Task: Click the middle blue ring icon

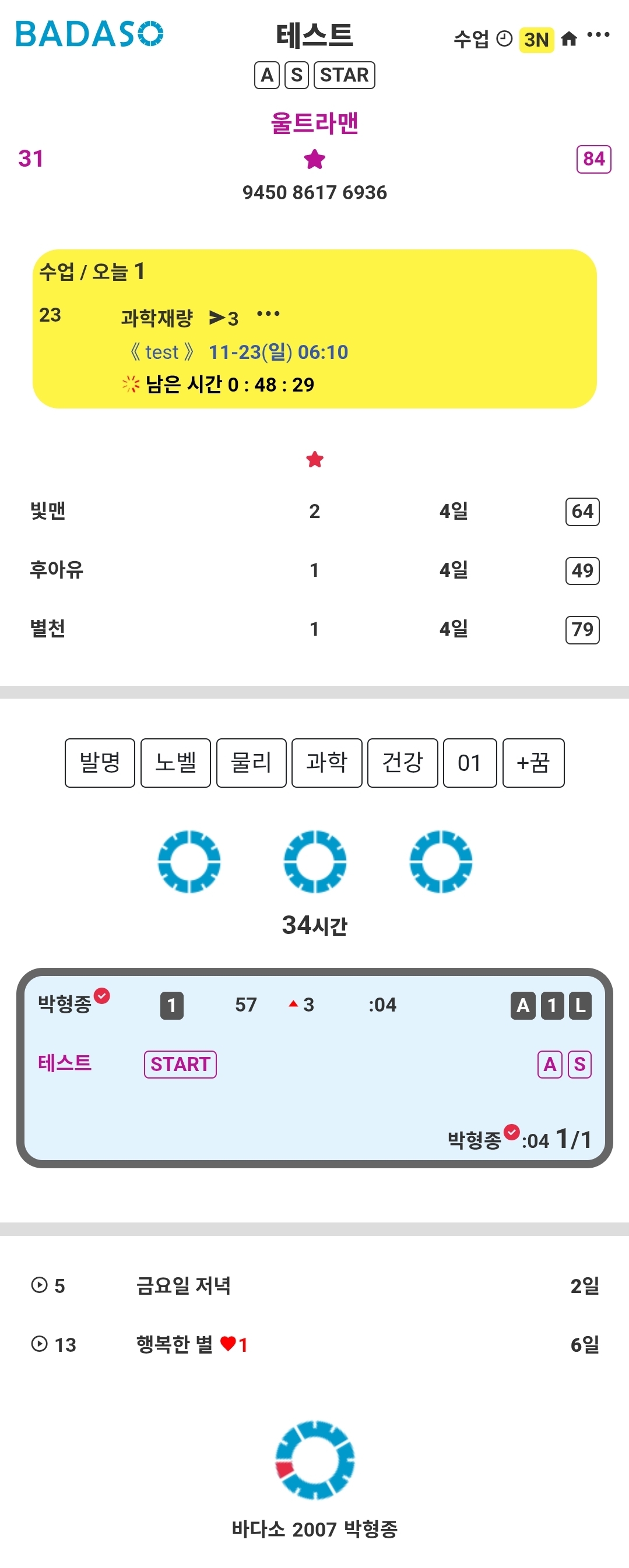Action: pos(315,861)
